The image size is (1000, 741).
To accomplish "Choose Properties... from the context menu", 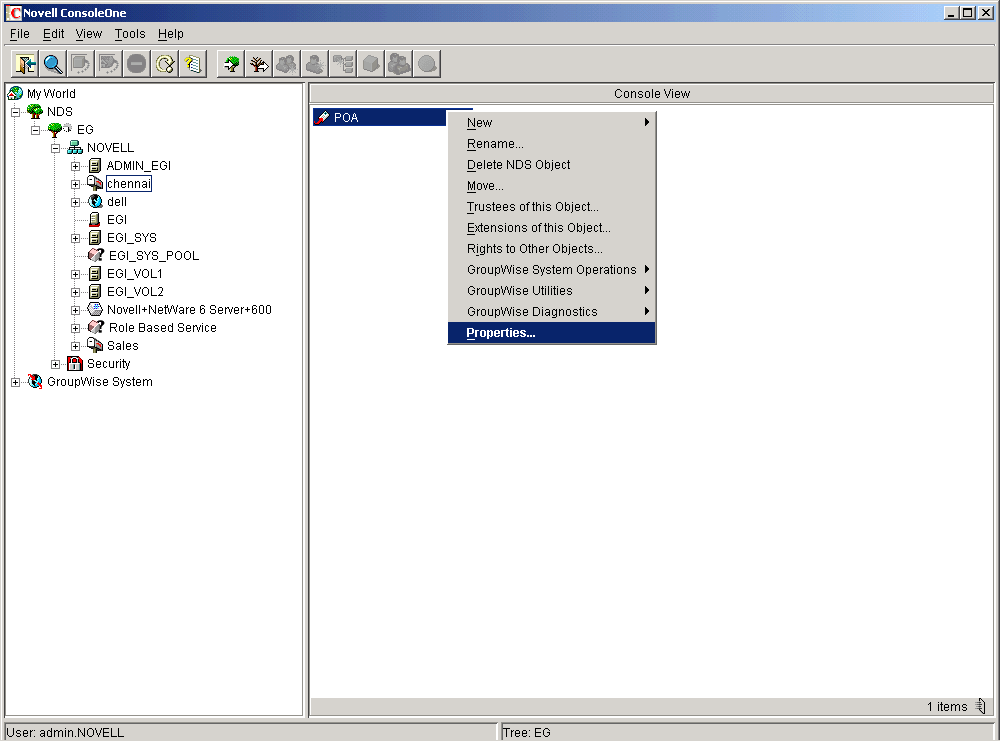I will point(552,333).
